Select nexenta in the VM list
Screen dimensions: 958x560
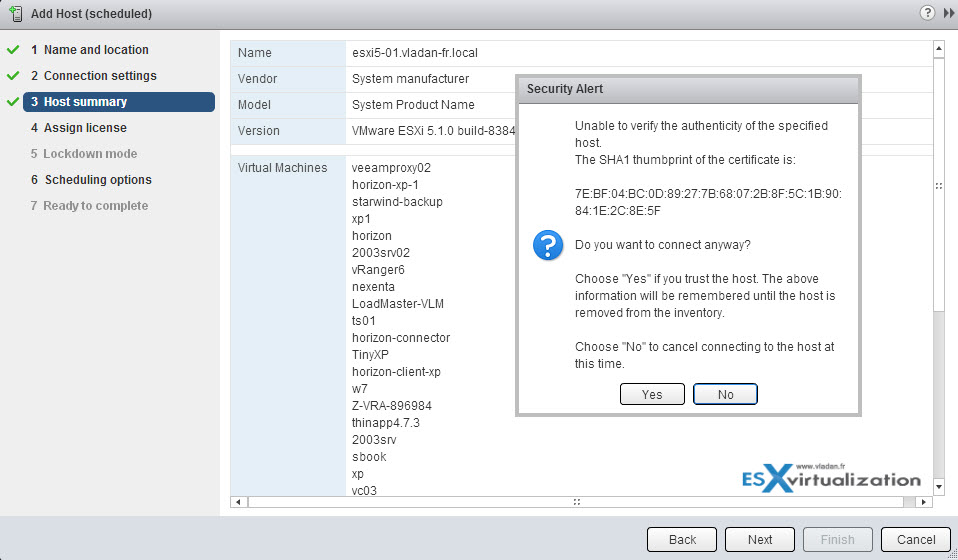point(373,286)
